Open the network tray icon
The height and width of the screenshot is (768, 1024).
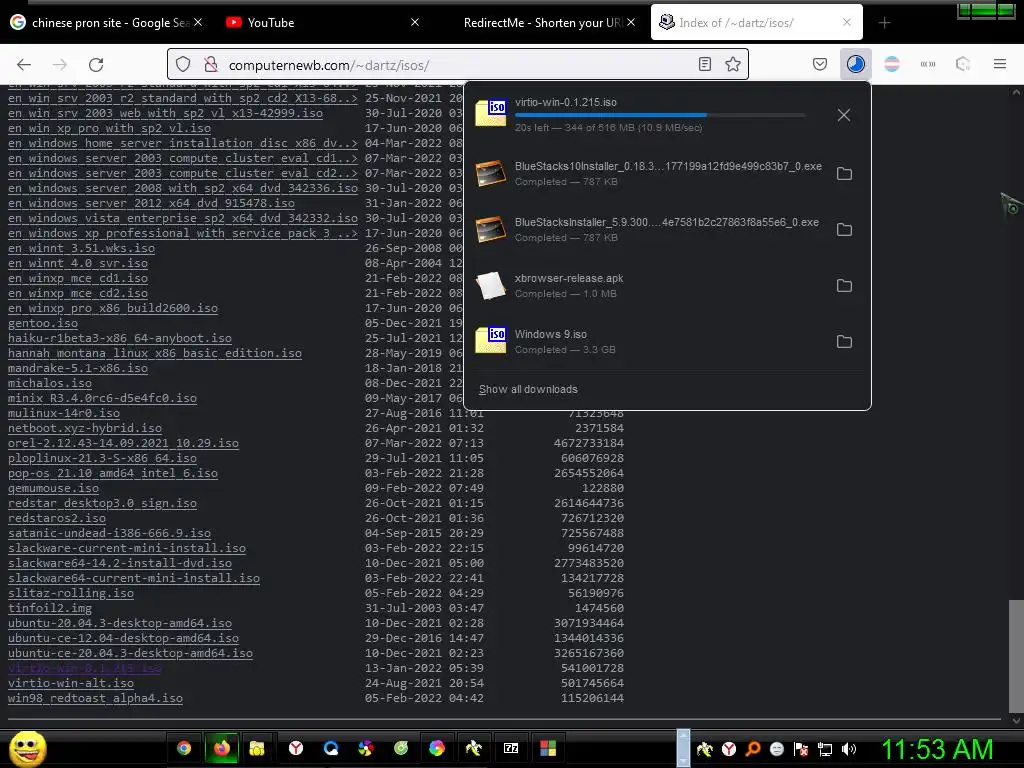825,749
